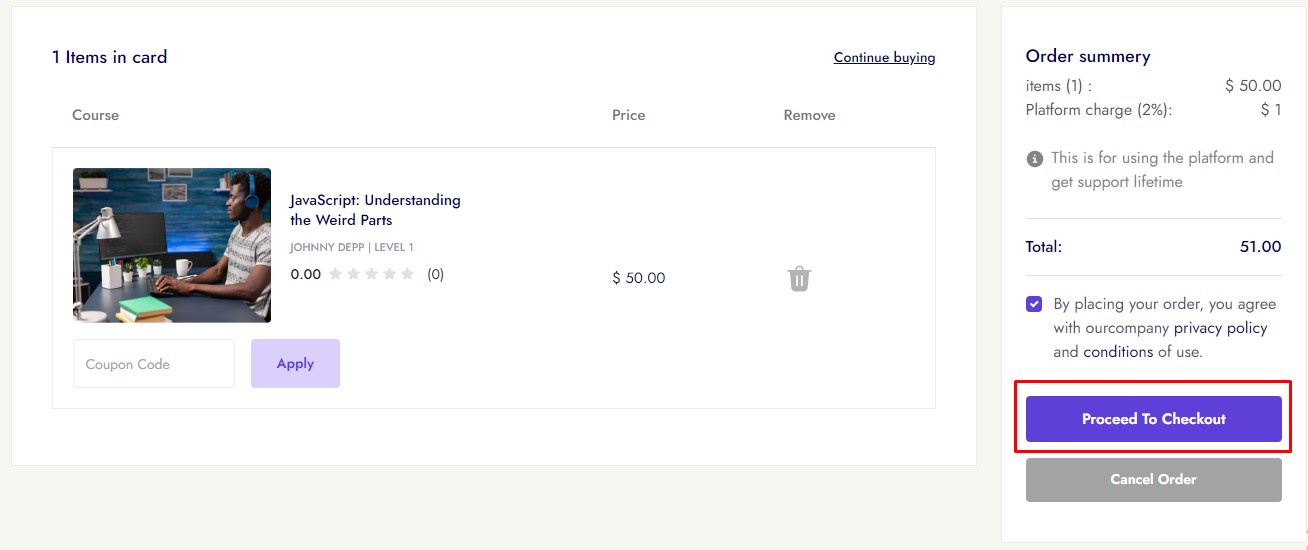Open the privacy policy link
This screenshot has height=550, width=1308.
(x=1220, y=328)
